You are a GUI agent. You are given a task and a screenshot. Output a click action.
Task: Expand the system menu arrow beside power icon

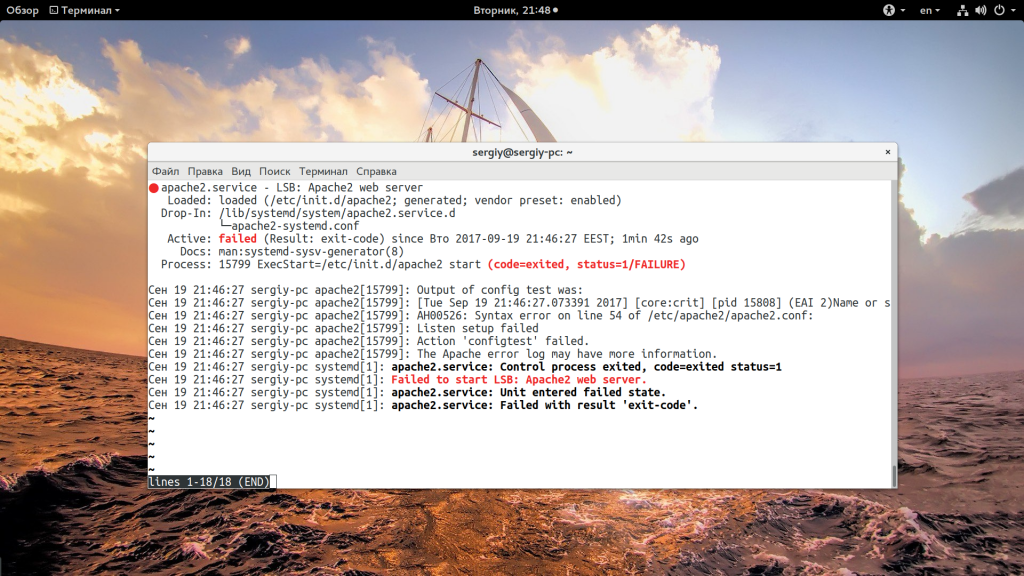coord(1012,10)
